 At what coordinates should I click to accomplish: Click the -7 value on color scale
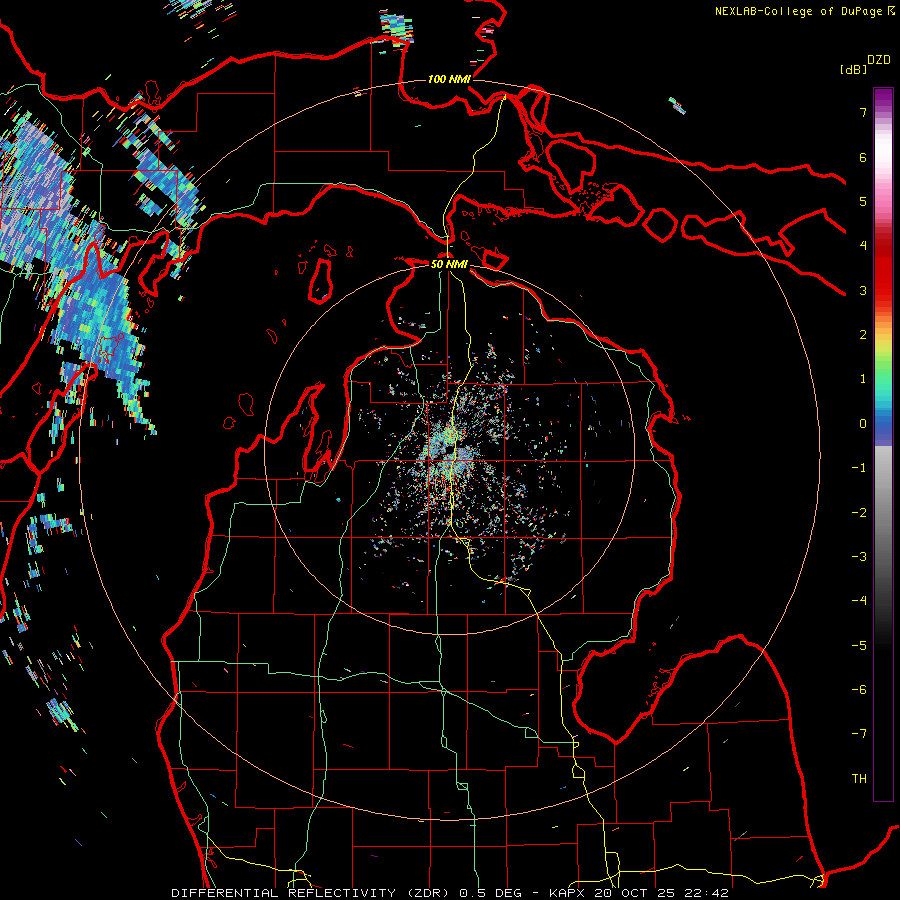(859, 734)
